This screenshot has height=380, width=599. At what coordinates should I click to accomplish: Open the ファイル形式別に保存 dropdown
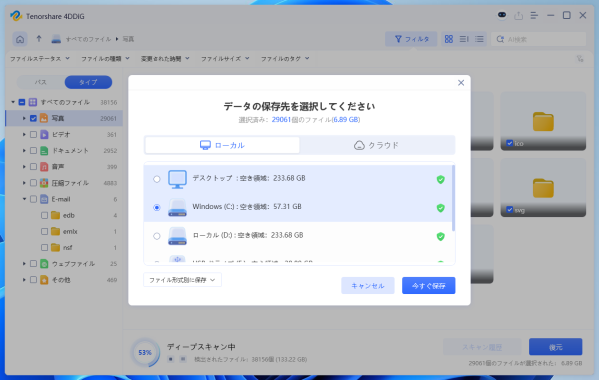coord(182,280)
